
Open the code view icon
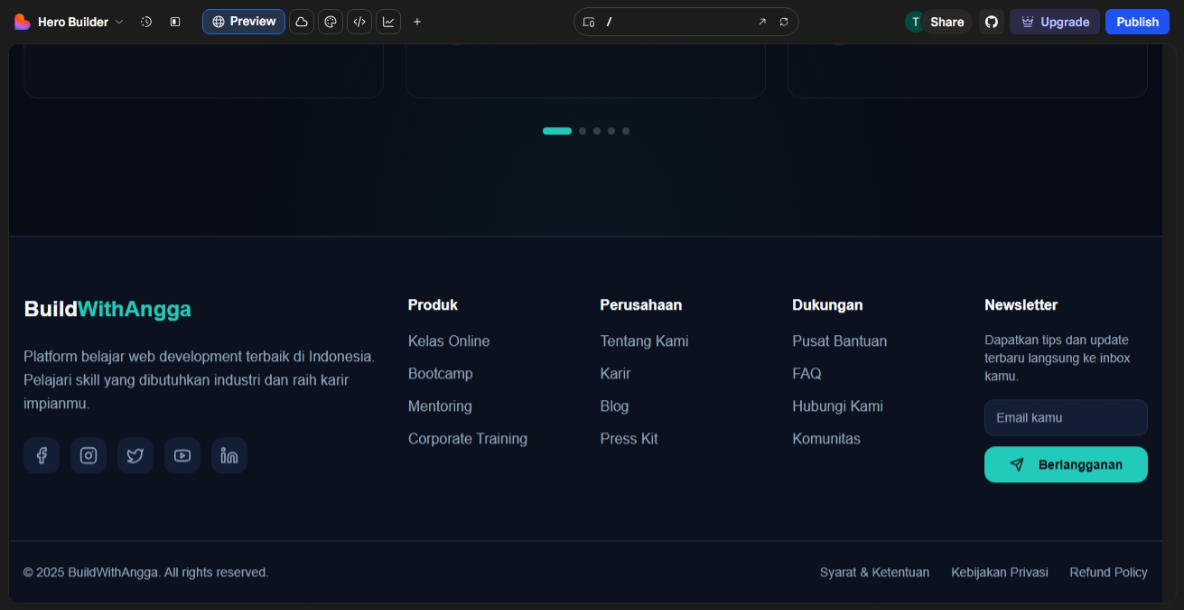pos(359,22)
